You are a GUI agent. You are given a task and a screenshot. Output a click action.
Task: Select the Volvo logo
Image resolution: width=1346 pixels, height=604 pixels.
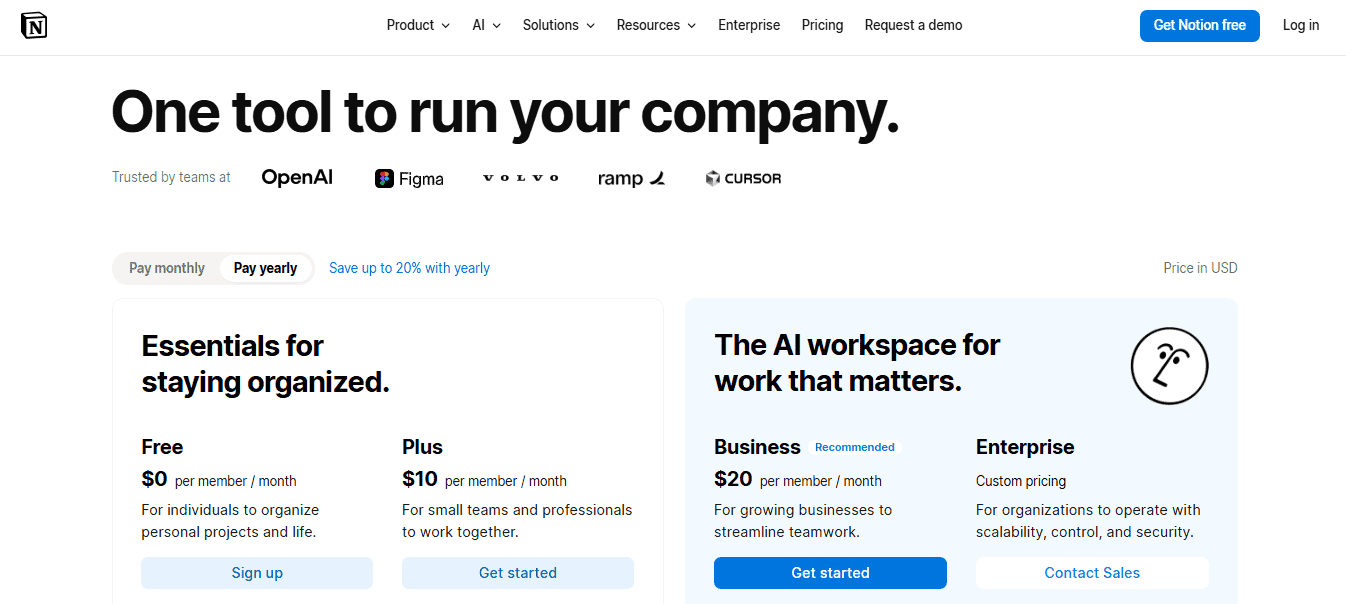pos(520,177)
